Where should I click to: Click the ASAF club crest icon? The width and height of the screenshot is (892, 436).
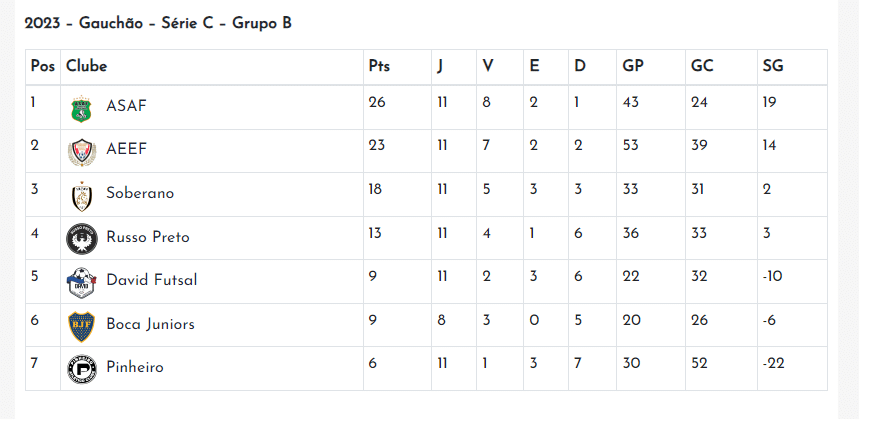pos(81,109)
